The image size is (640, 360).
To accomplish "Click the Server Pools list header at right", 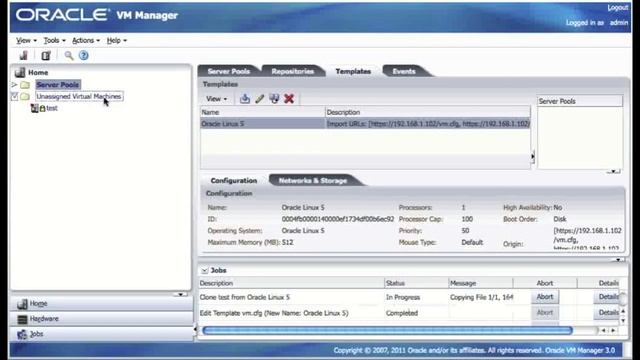I will 580,101.
